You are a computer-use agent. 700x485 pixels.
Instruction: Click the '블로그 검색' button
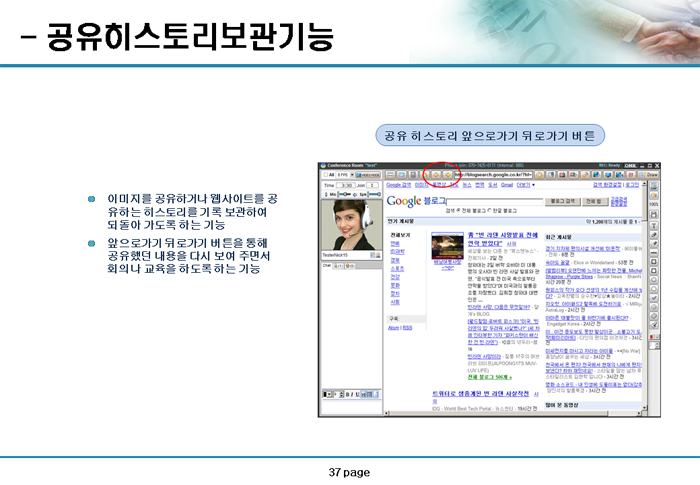(562, 201)
